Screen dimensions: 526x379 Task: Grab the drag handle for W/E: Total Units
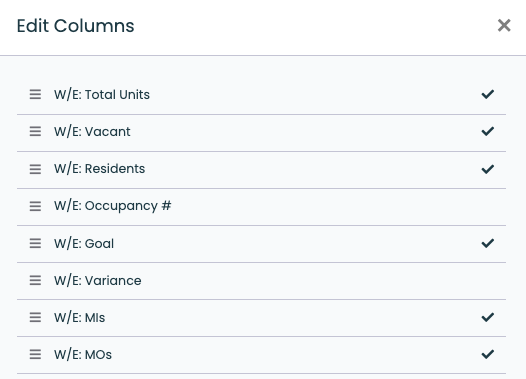point(35,95)
